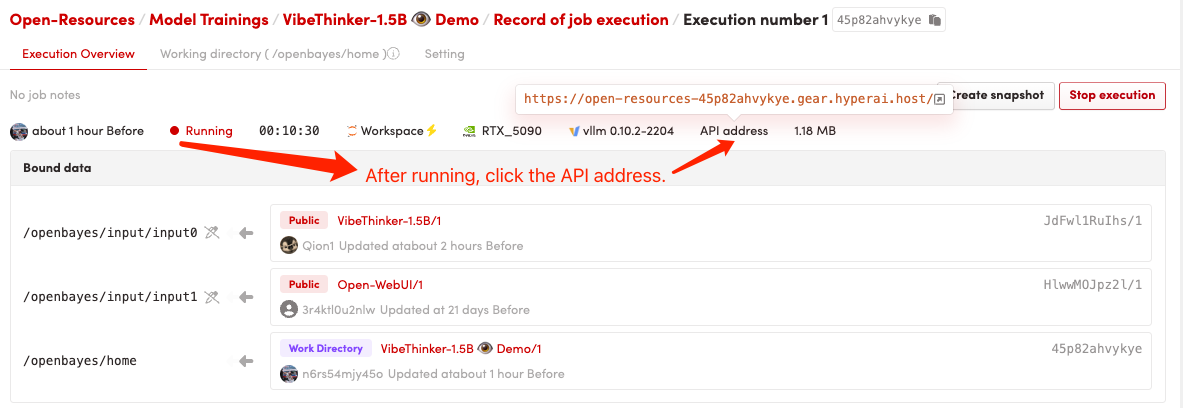Click the Workspace icon in status row

[x=352, y=131]
